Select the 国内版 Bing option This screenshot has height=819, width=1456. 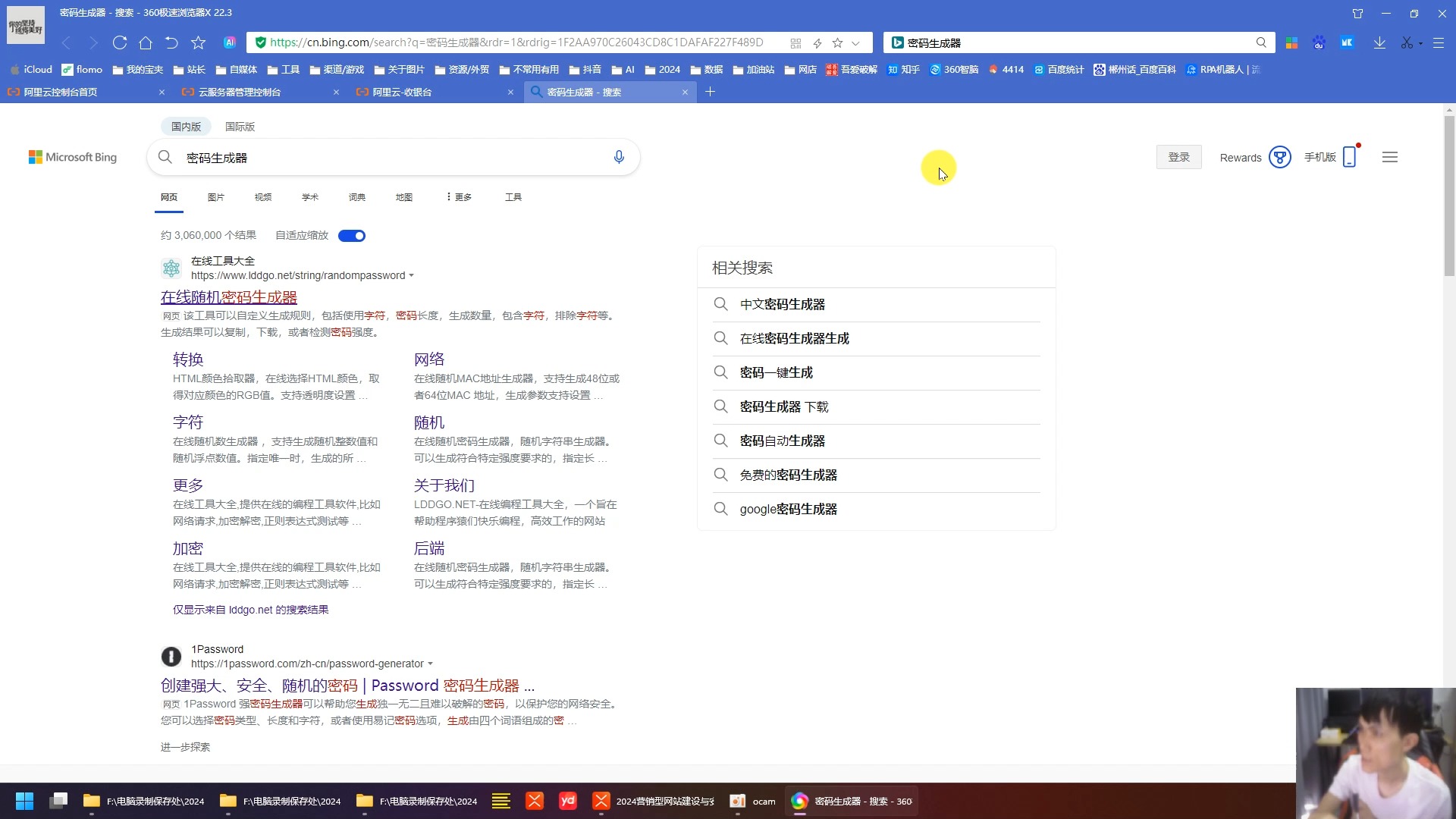[186, 127]
